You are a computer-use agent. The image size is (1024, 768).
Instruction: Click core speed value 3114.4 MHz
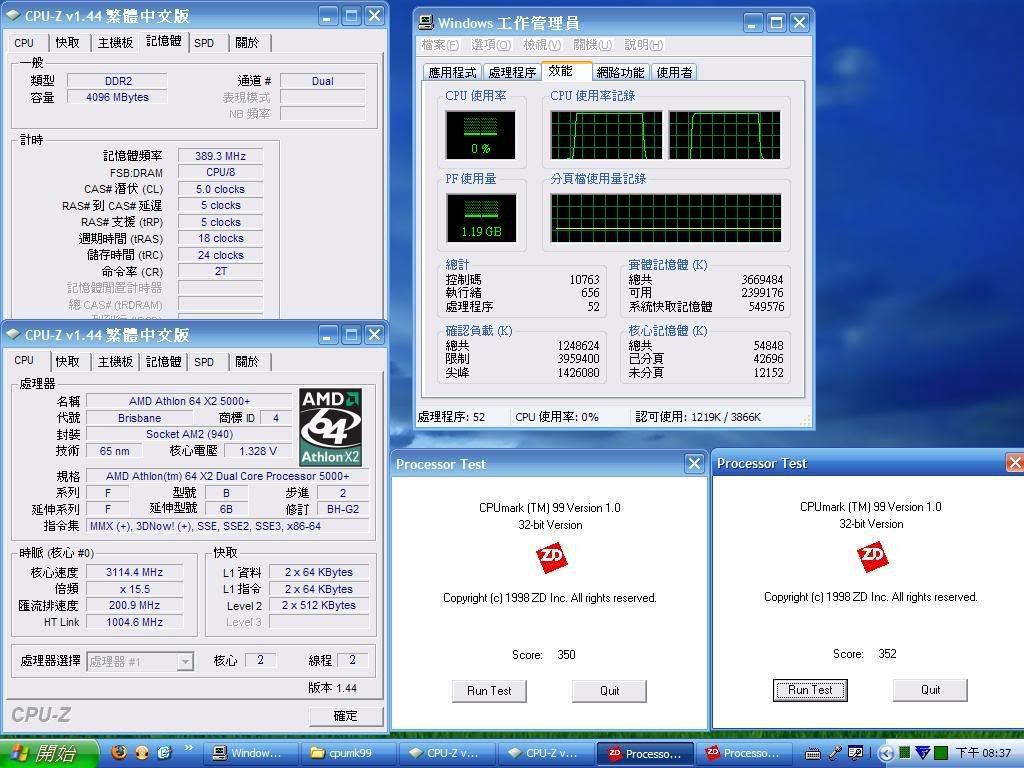tap(135, 572)
